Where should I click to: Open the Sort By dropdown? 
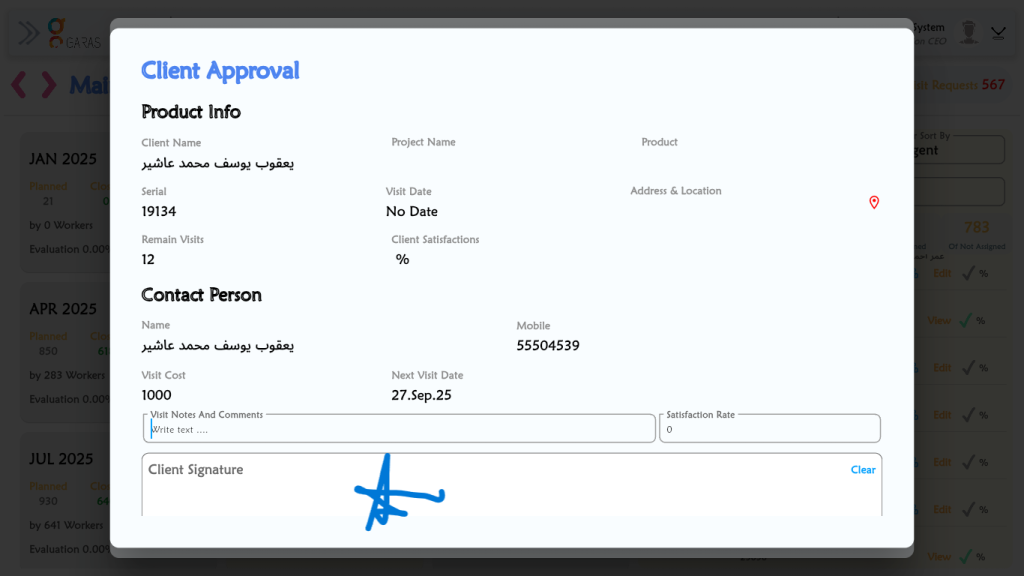[x=958, y=150]
